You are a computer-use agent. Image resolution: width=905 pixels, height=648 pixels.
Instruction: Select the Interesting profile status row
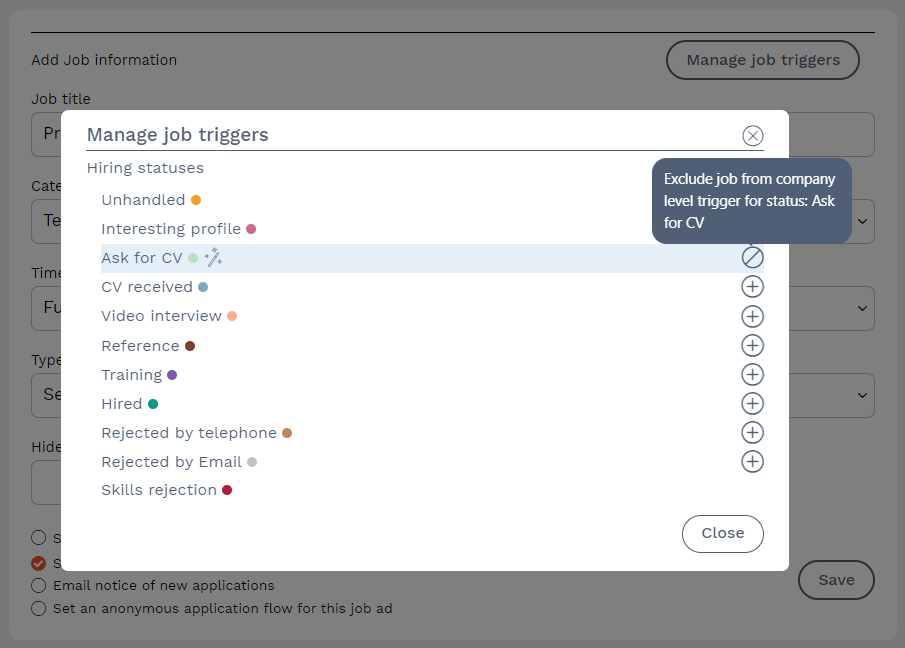[x=171, y=229]
